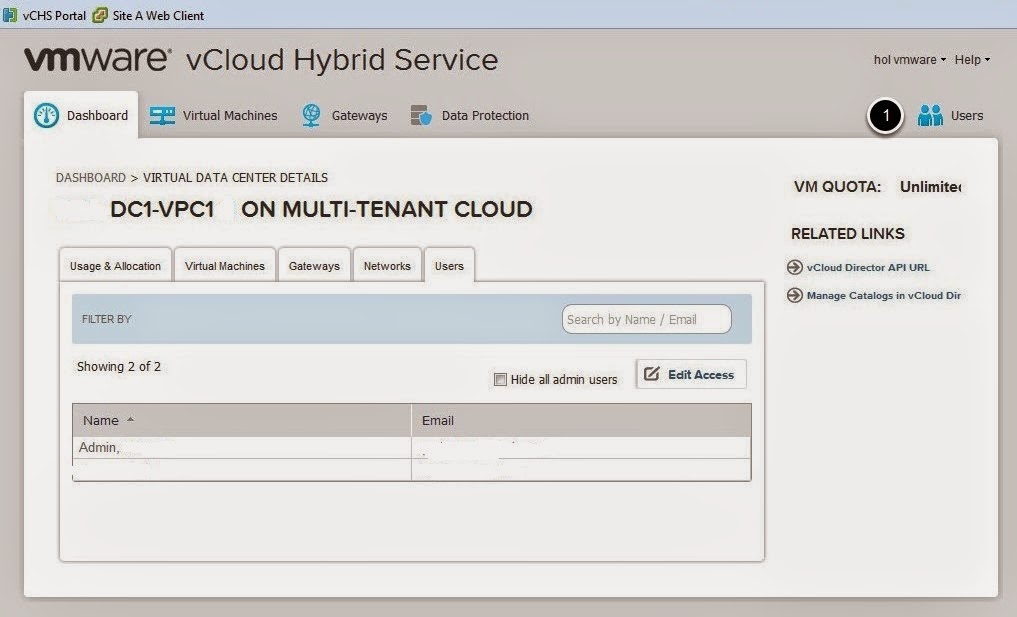Click the Virtual Machines server icon
Screen dimensions: 1017x617
click(x=162, y=115)
